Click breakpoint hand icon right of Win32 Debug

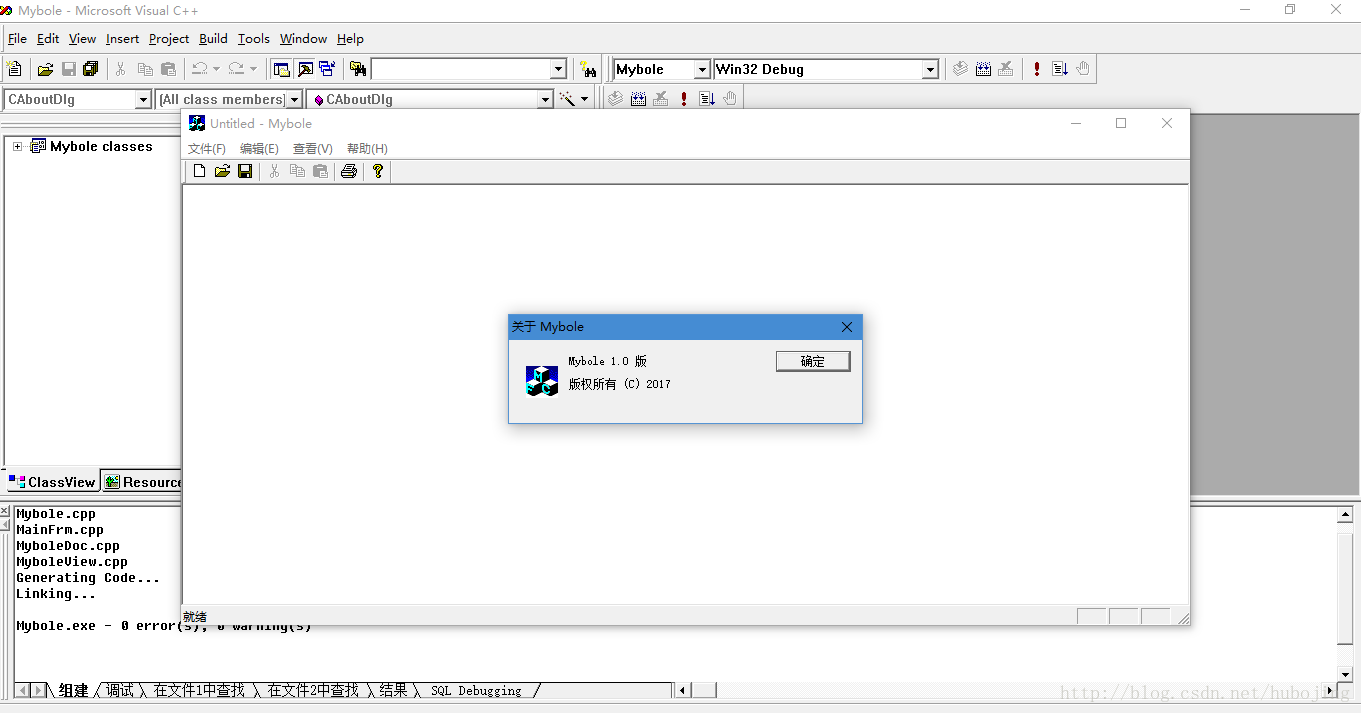click(x=1083, y=69)
